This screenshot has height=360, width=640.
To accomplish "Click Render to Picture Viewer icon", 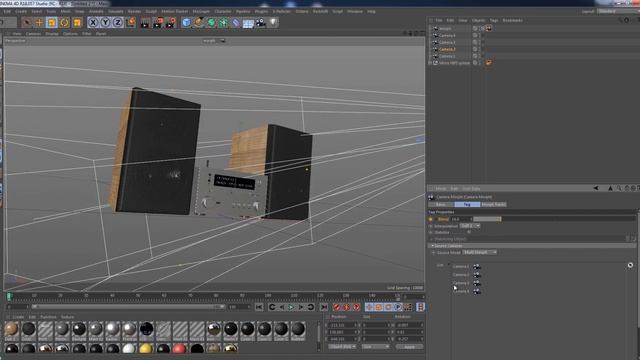I will [158, 22].
